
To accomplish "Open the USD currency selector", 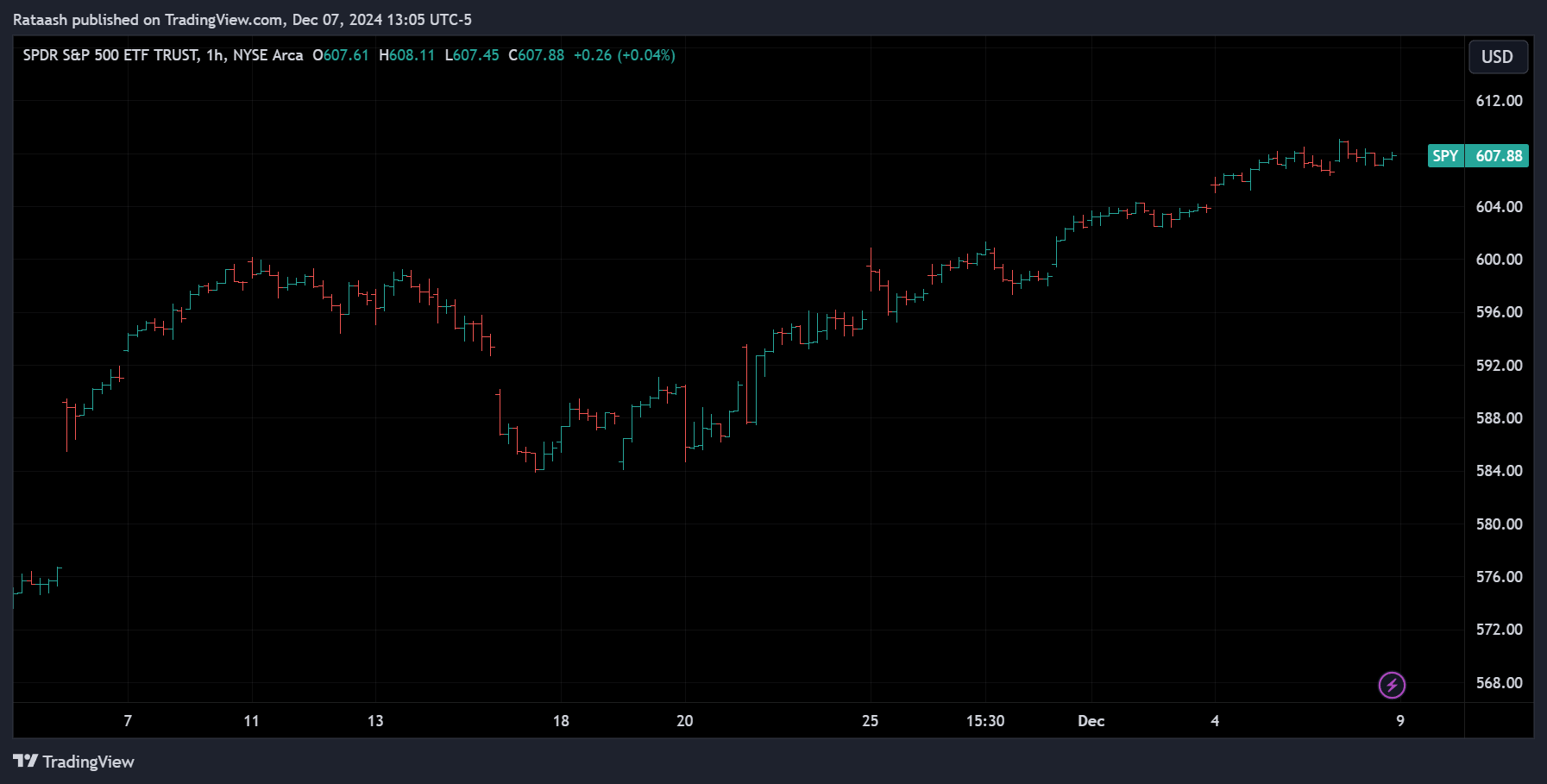I will click(x=1498, y=57).
